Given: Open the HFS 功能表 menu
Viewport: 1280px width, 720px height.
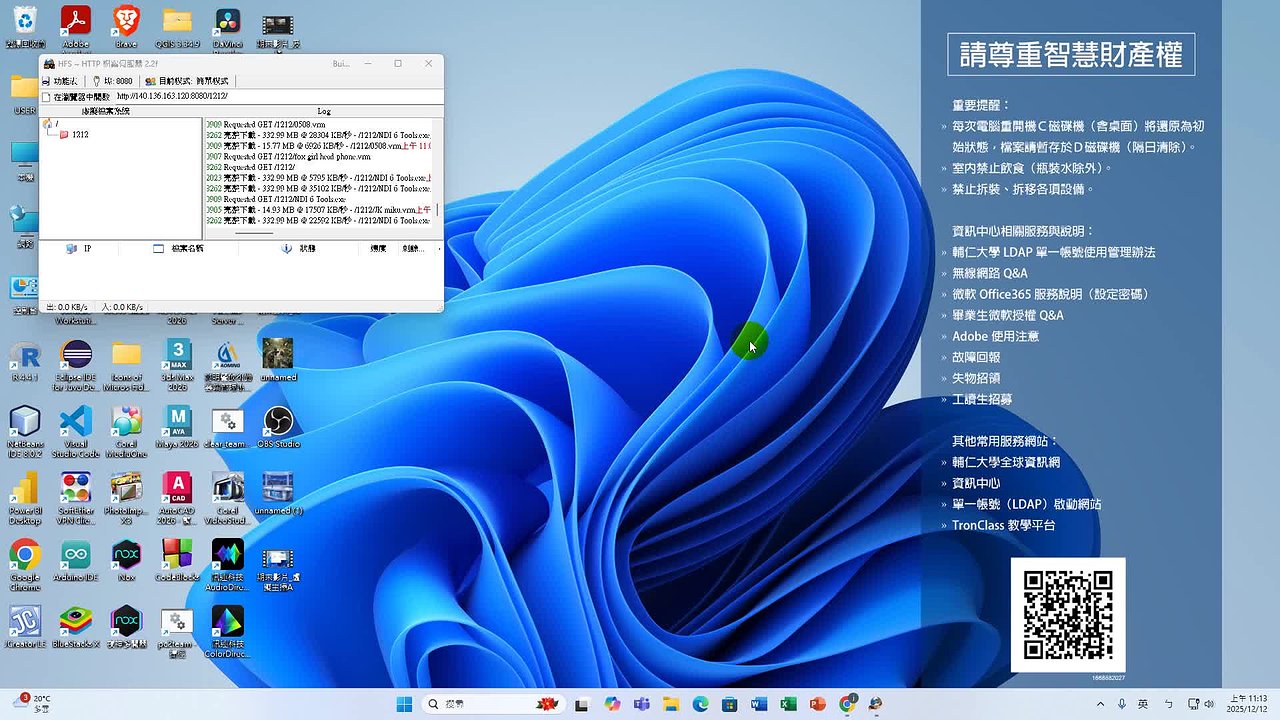Looking at the screenshot, I should coord(60,81).
